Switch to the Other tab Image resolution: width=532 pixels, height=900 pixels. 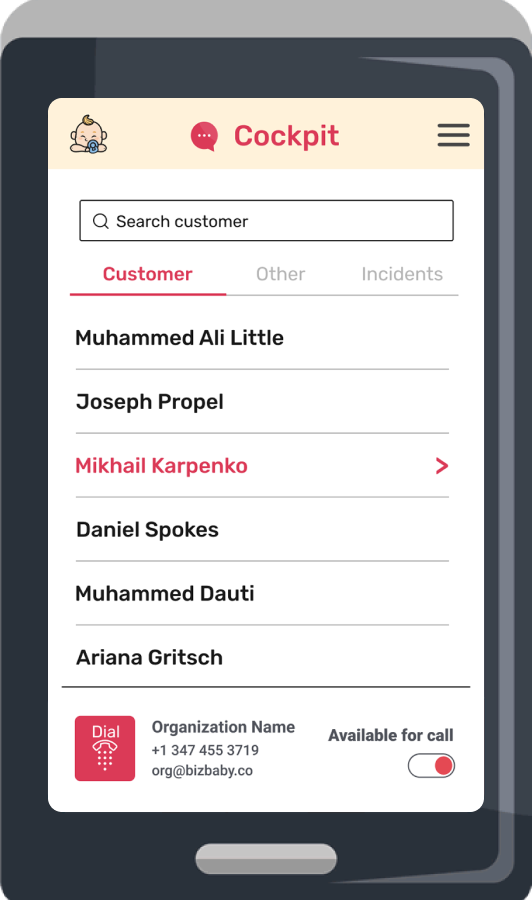coord(281,274)
